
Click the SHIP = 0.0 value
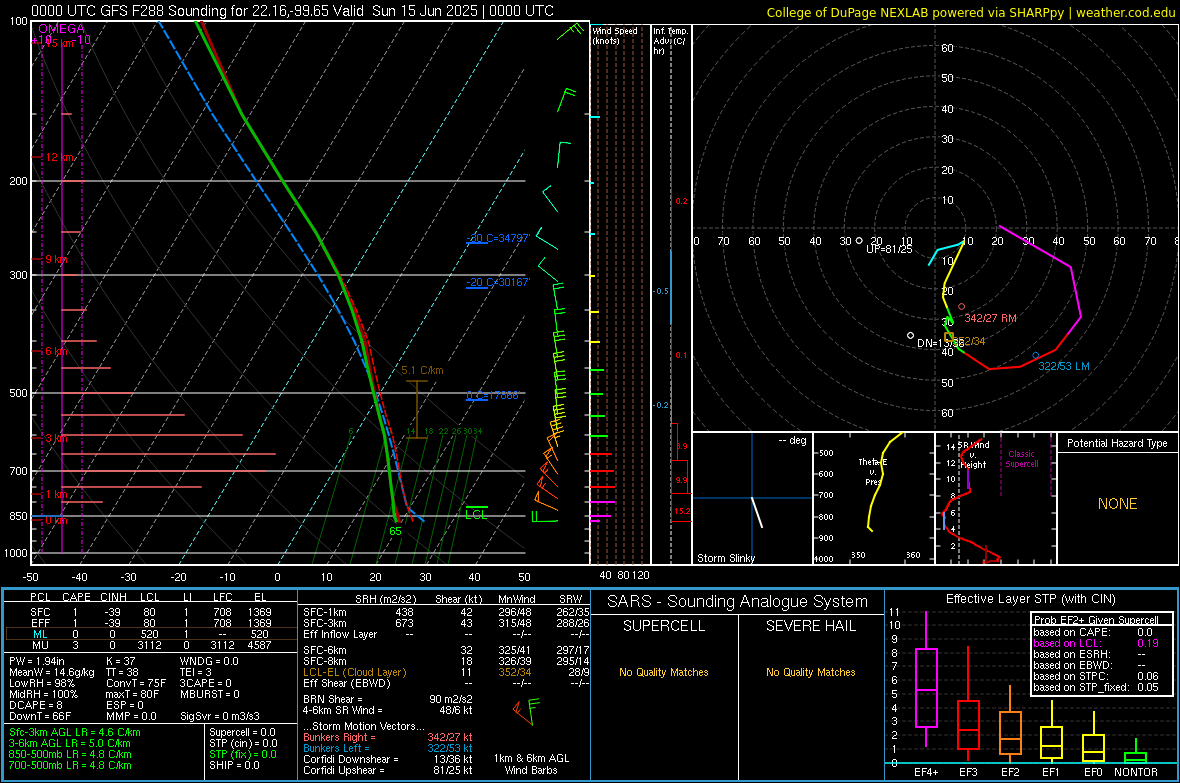coord(234,765)
